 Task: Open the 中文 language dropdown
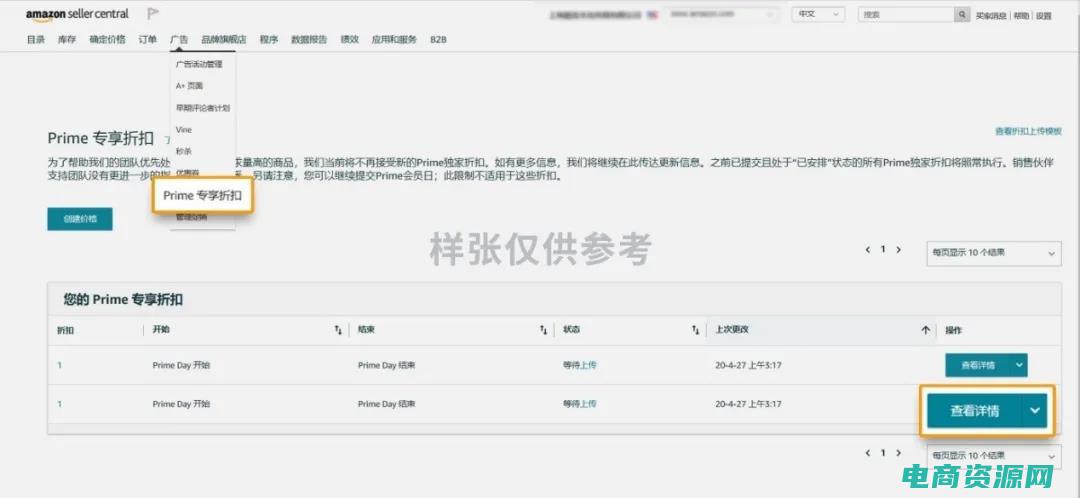[x=818, y=14]
